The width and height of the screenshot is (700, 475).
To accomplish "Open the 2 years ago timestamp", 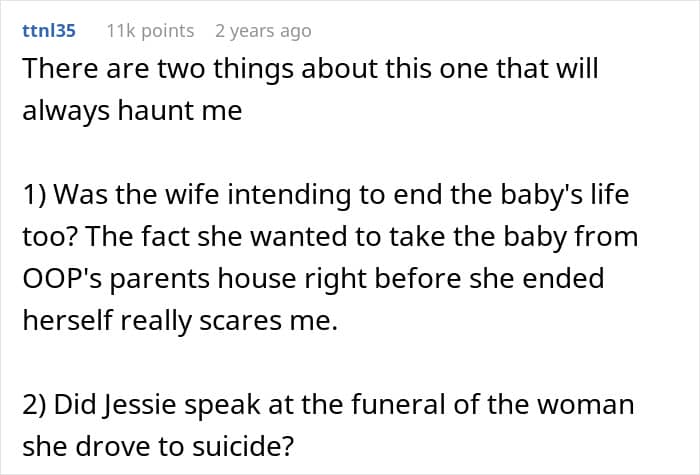I will 263,31.
